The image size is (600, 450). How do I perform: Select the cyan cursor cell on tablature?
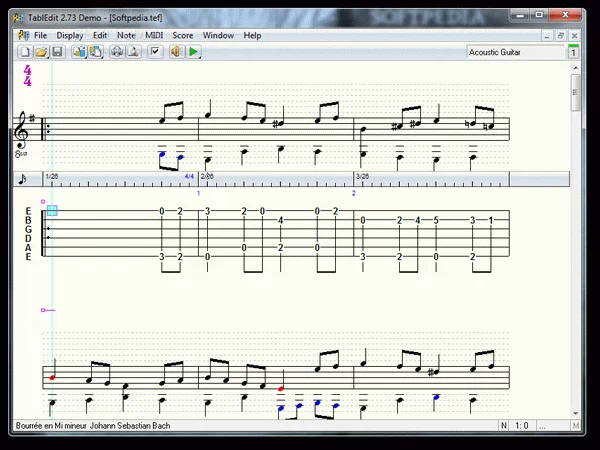tap(52, 210)
